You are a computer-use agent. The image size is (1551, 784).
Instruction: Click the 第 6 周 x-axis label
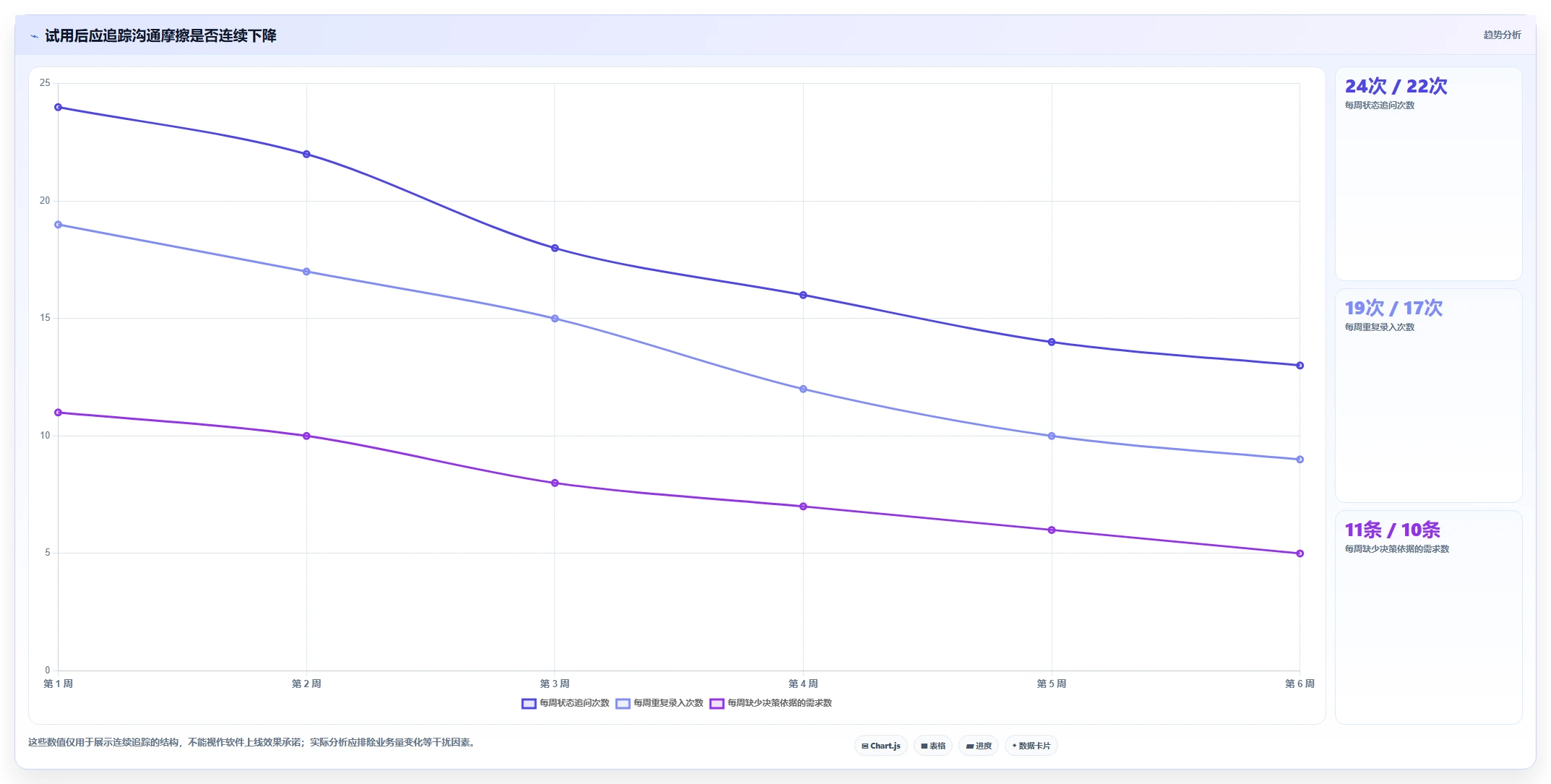click(x=1299, y=684)
